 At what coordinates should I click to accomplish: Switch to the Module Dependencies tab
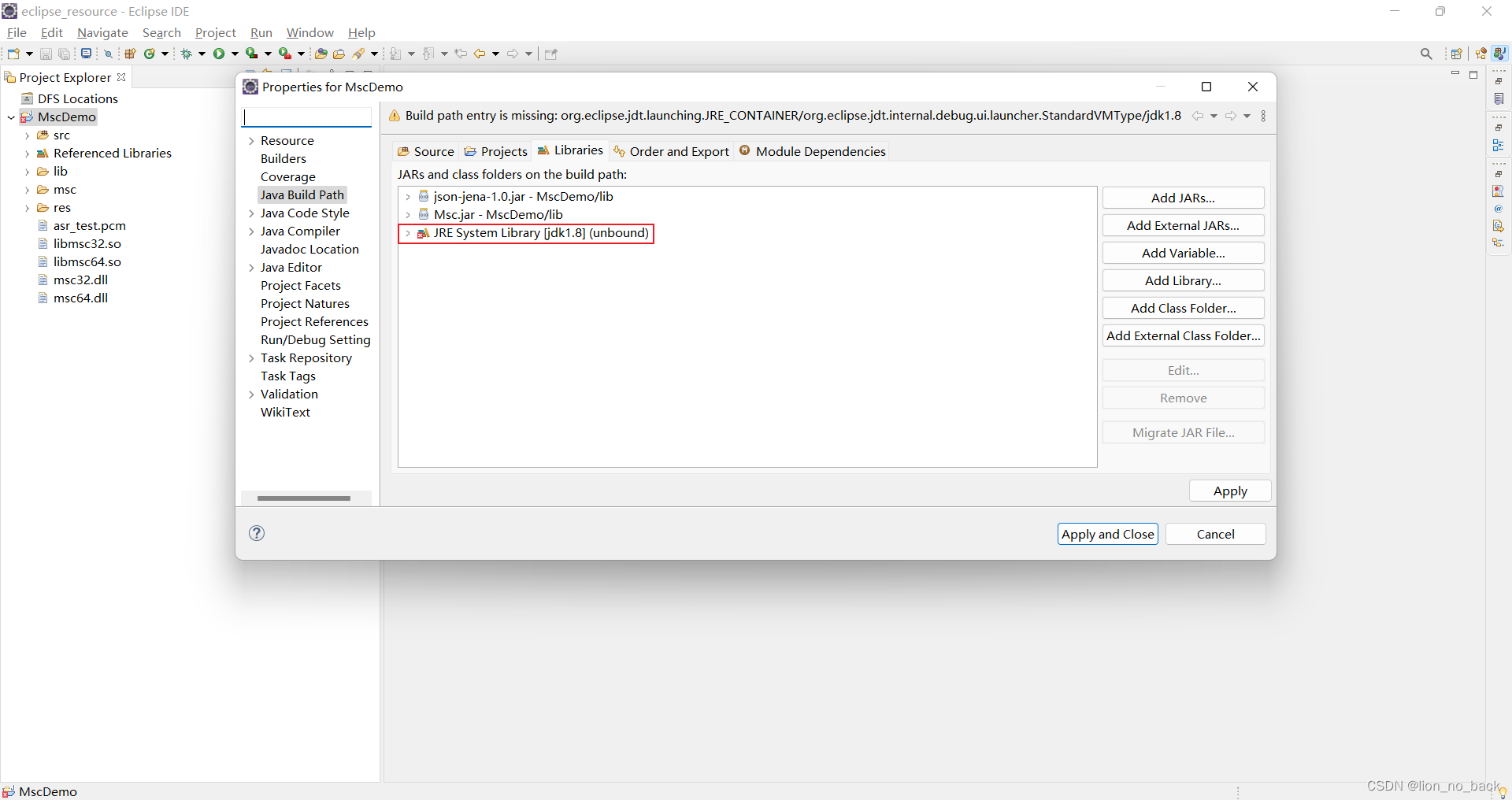[x=812, y=151]
